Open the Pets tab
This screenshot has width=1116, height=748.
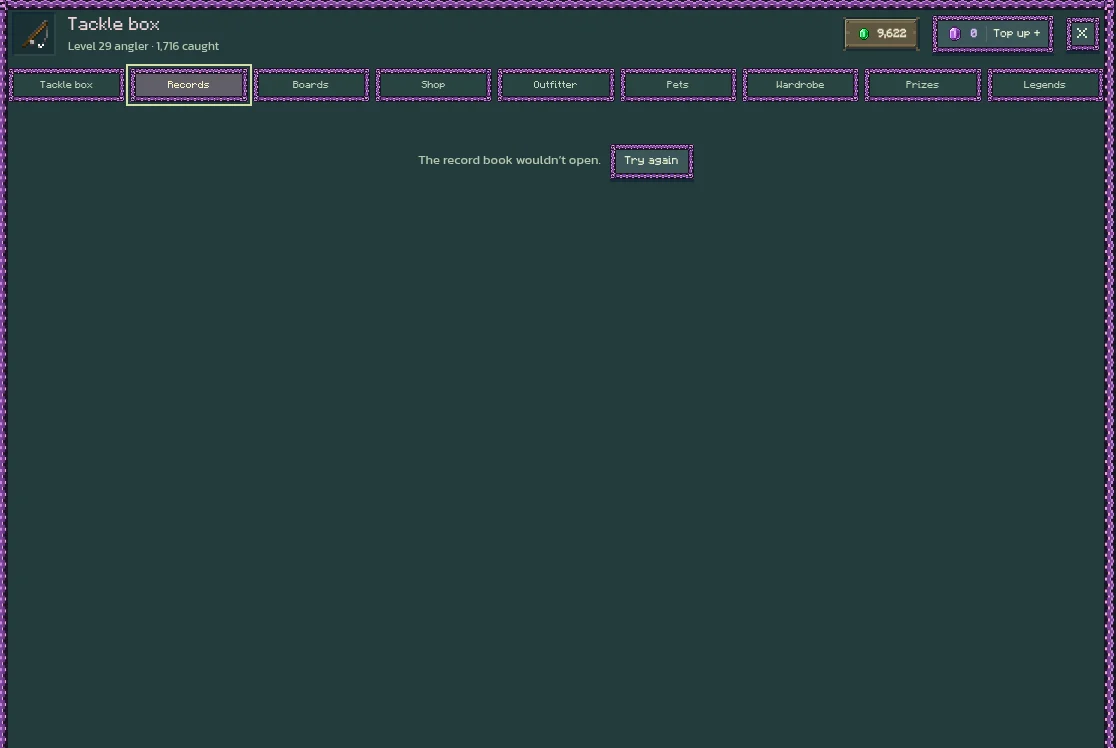pyautogui.click(x=678, y=85)
